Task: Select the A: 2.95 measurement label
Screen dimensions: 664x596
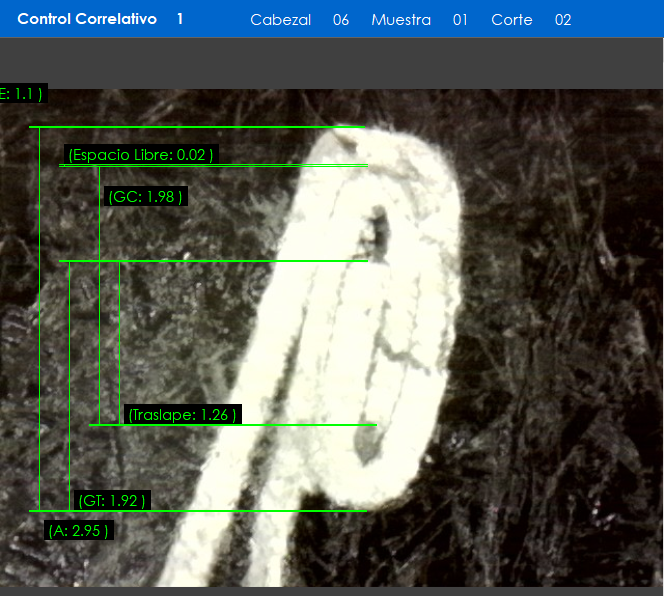Action: coord(79,531)
